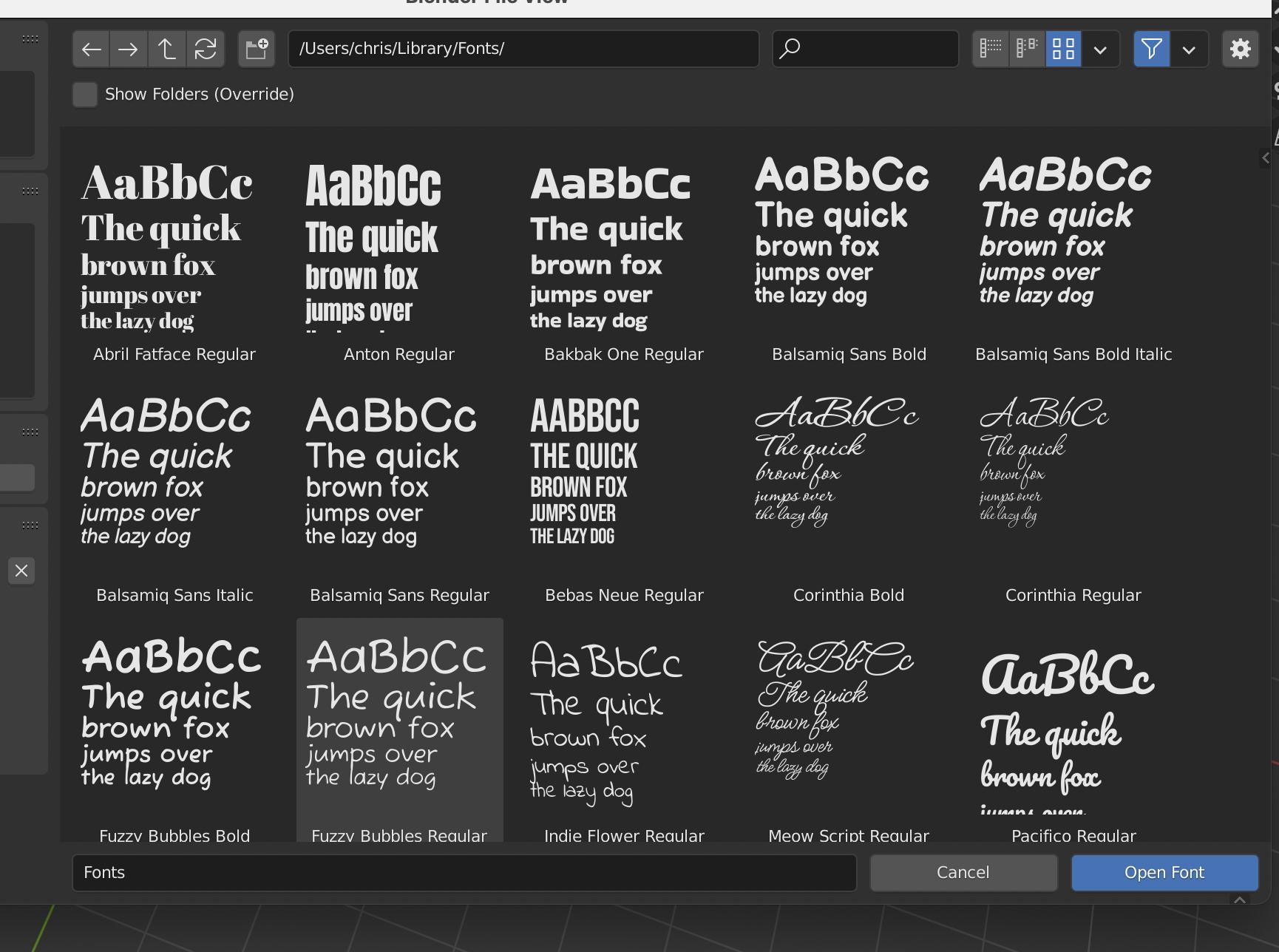Expand side region arrow at right edge
This screenshot has height=952, width=1279.
point(1265,158)
